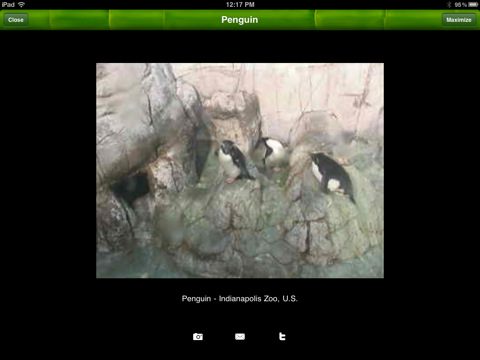Viewport: 480px width, 360px height.
Task: Tap the Penguin title in green header
Action: point(240,20)
